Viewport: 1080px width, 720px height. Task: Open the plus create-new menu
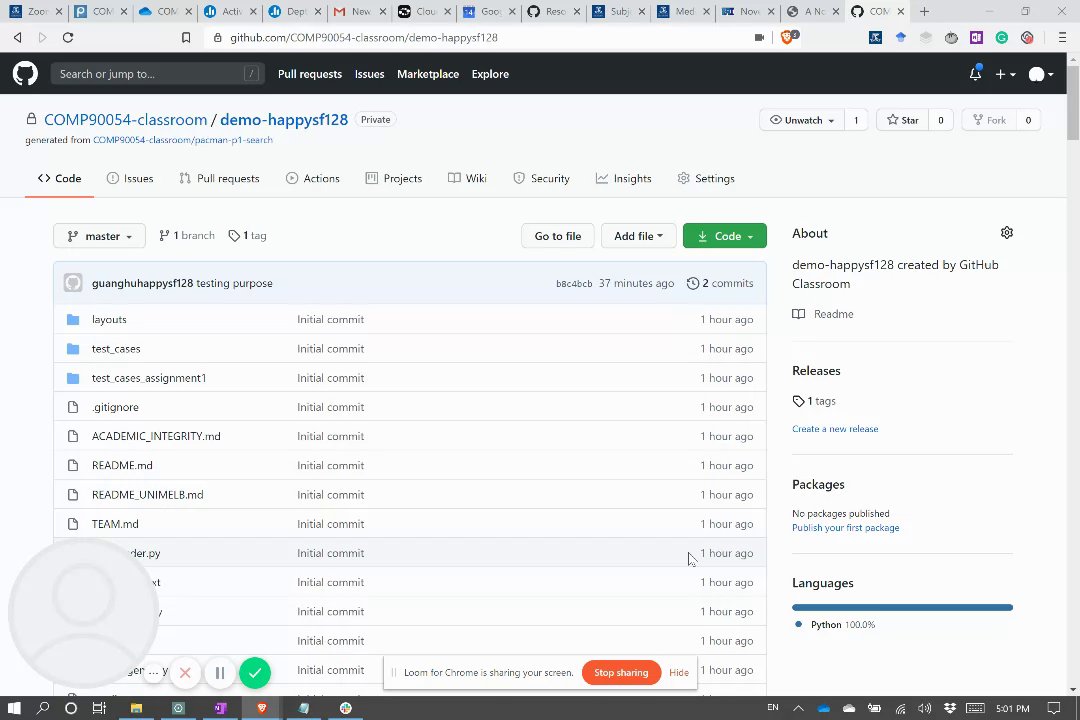[x=1006, y=74]
